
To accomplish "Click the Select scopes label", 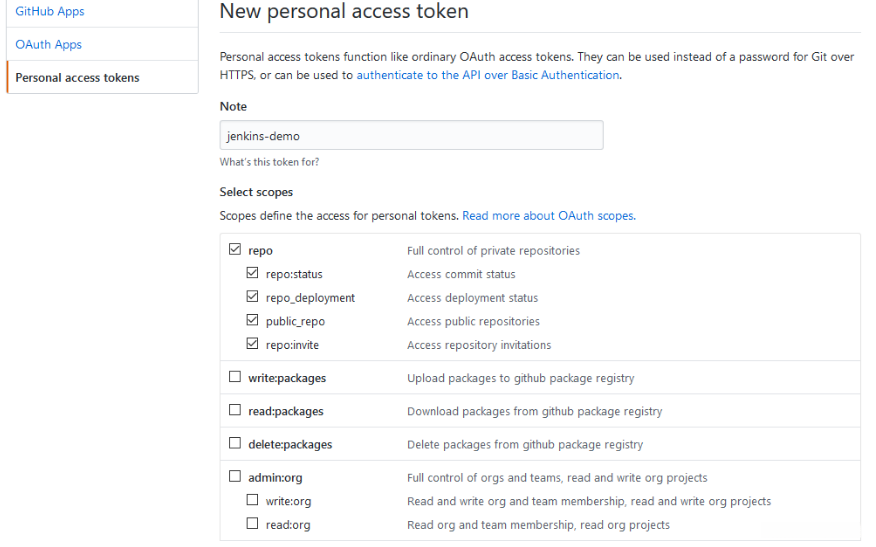I will (256, 192).
